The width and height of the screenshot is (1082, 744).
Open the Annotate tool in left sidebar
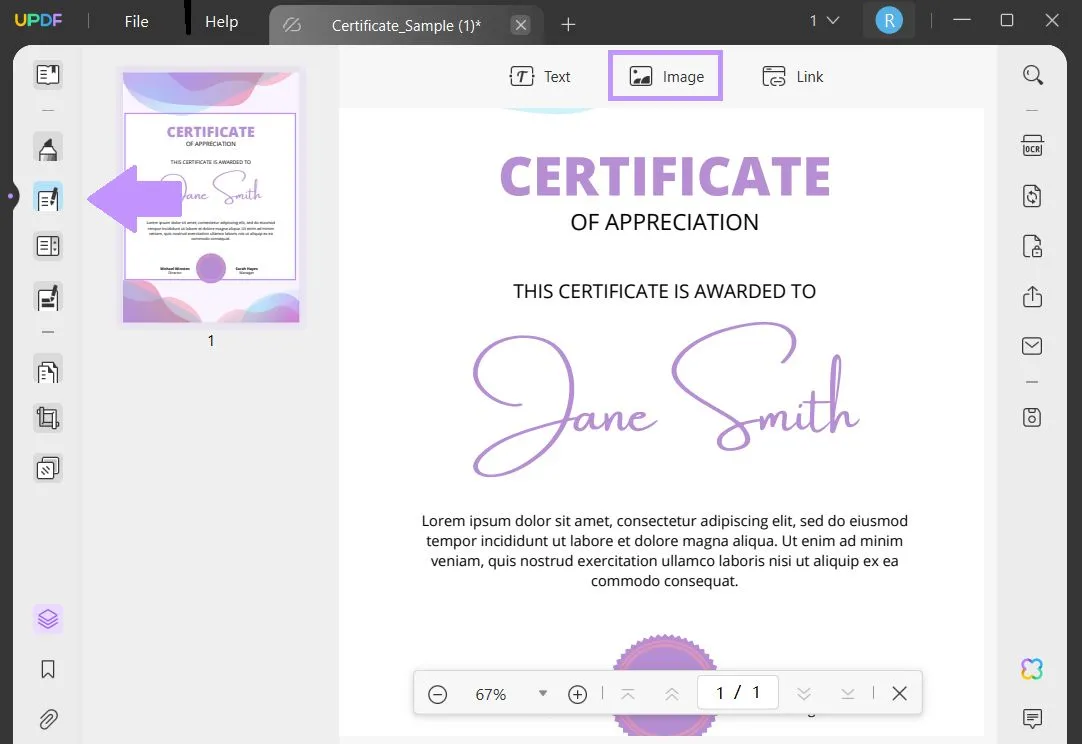point(47,147)
